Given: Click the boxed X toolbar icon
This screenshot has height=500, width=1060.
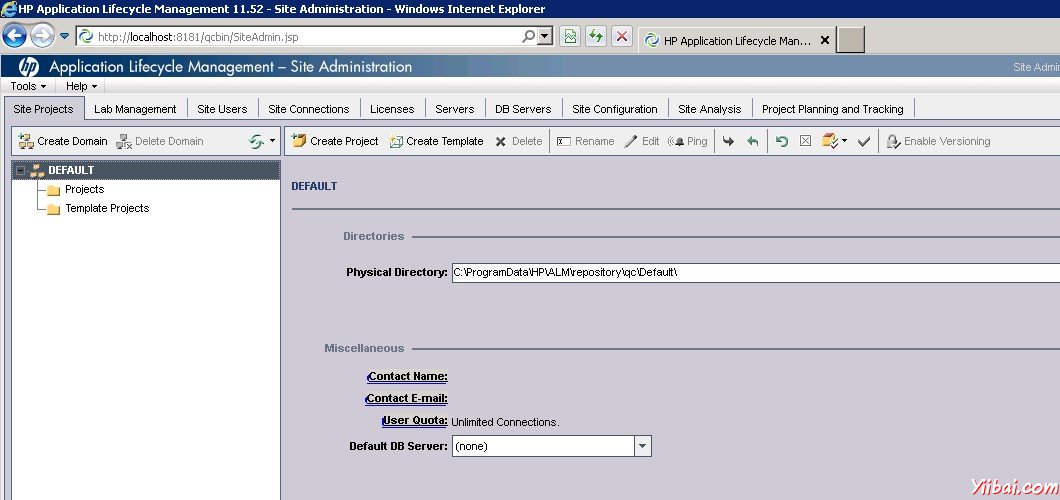Looking at the screenshot, I should [805, 141].
